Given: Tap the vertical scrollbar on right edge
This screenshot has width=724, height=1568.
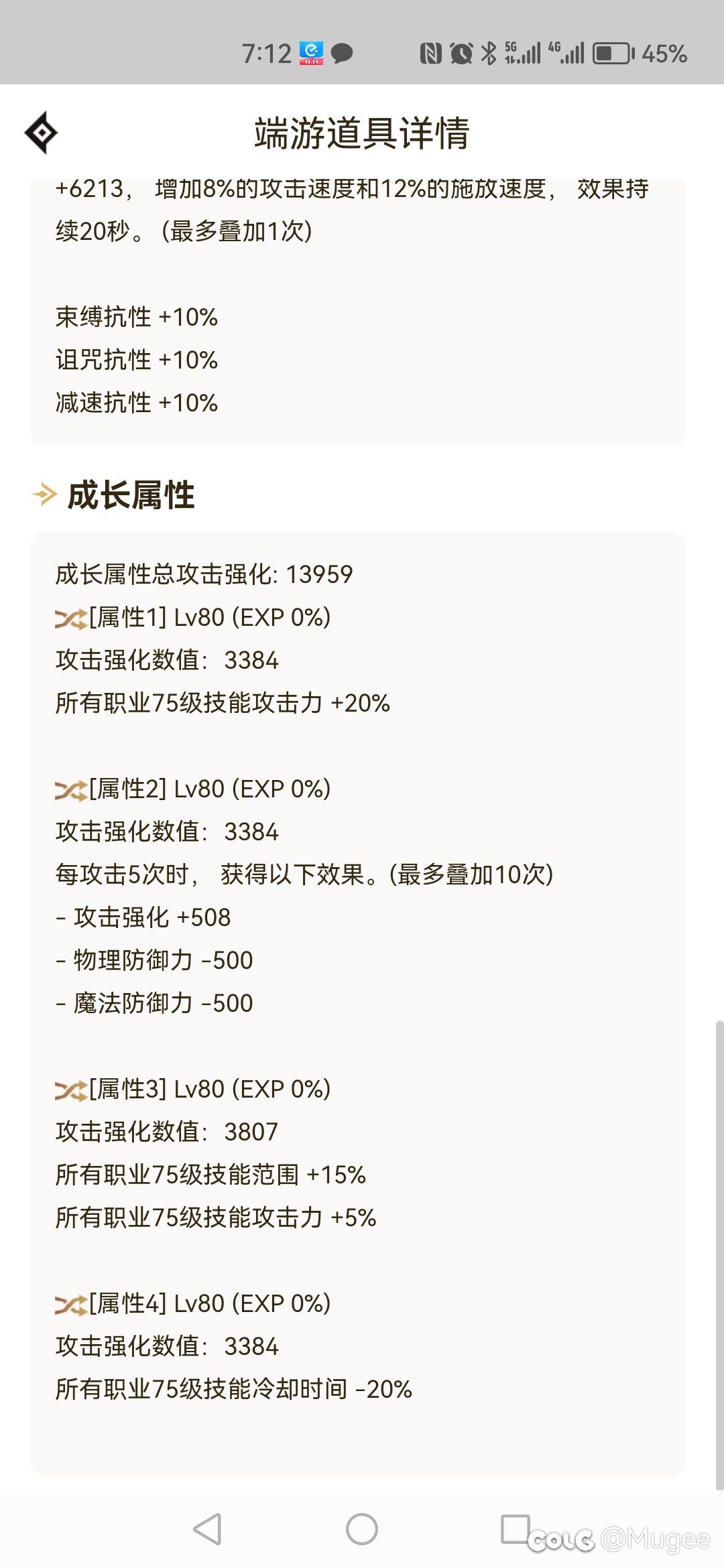Looking at the screenshot, I should pos(719,1254).
